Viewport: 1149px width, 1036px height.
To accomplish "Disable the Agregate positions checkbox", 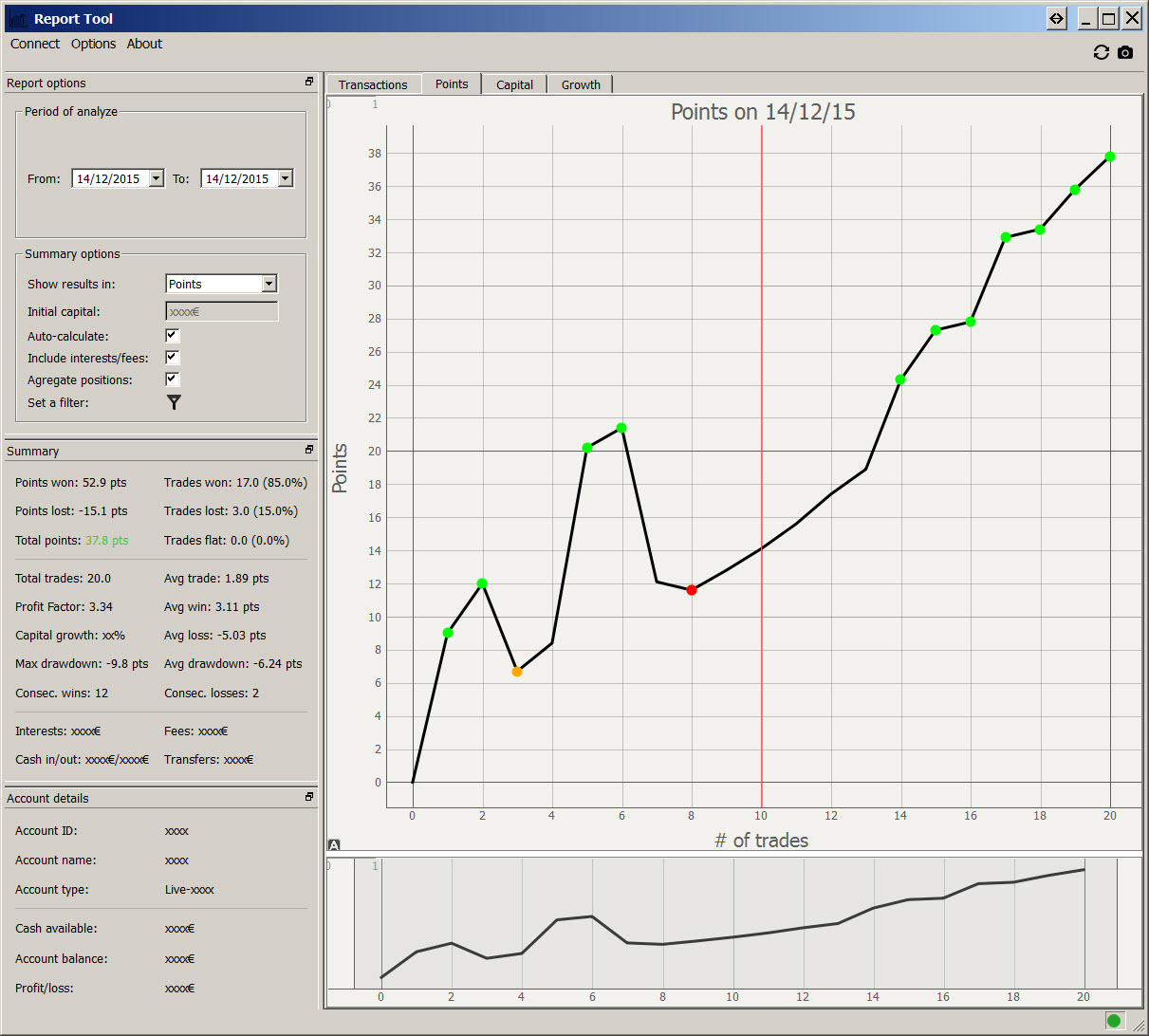I will coord(172,379).
